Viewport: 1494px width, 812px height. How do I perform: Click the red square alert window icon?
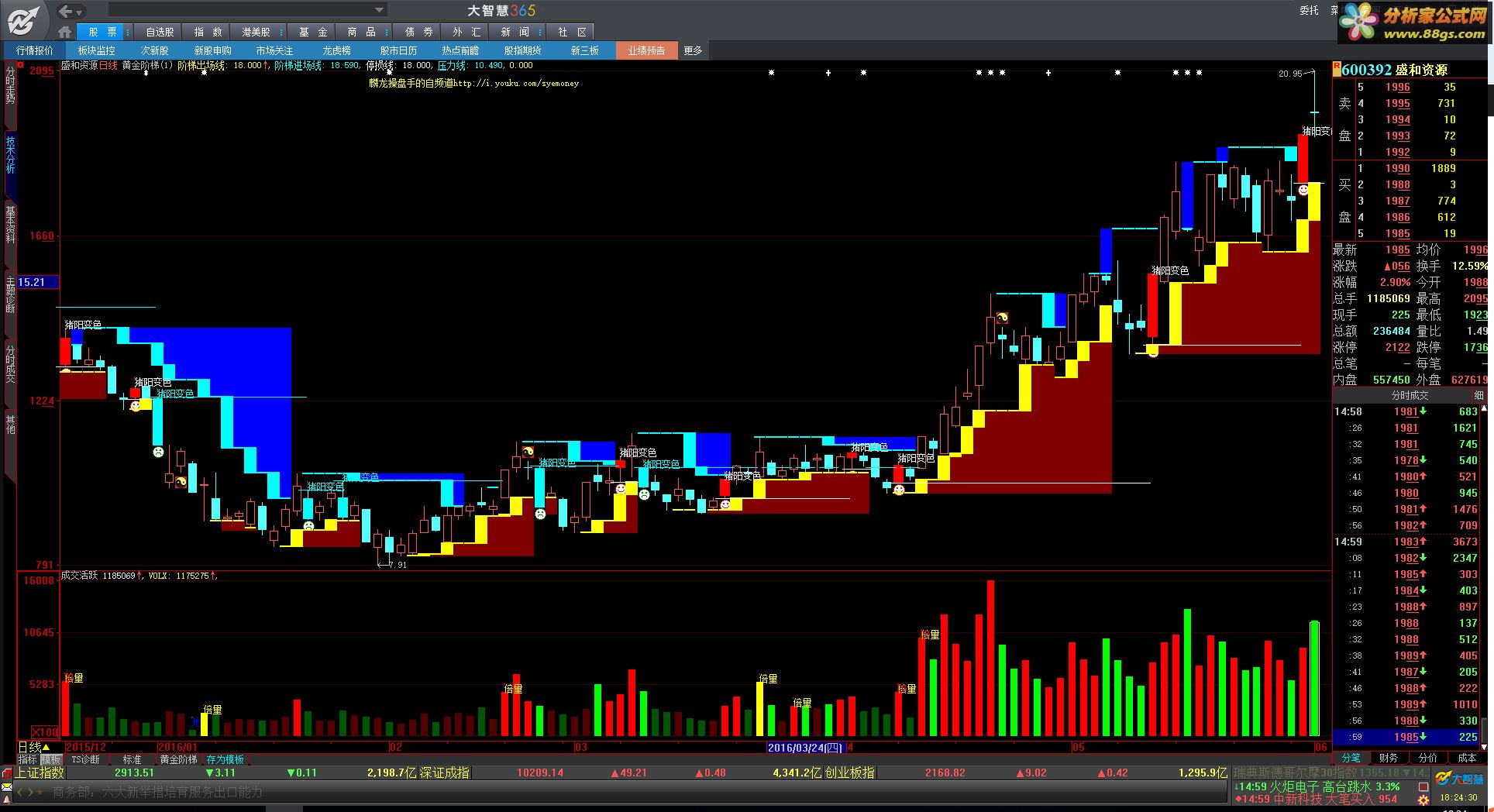pyautogui.click(x=1423, y=786)
